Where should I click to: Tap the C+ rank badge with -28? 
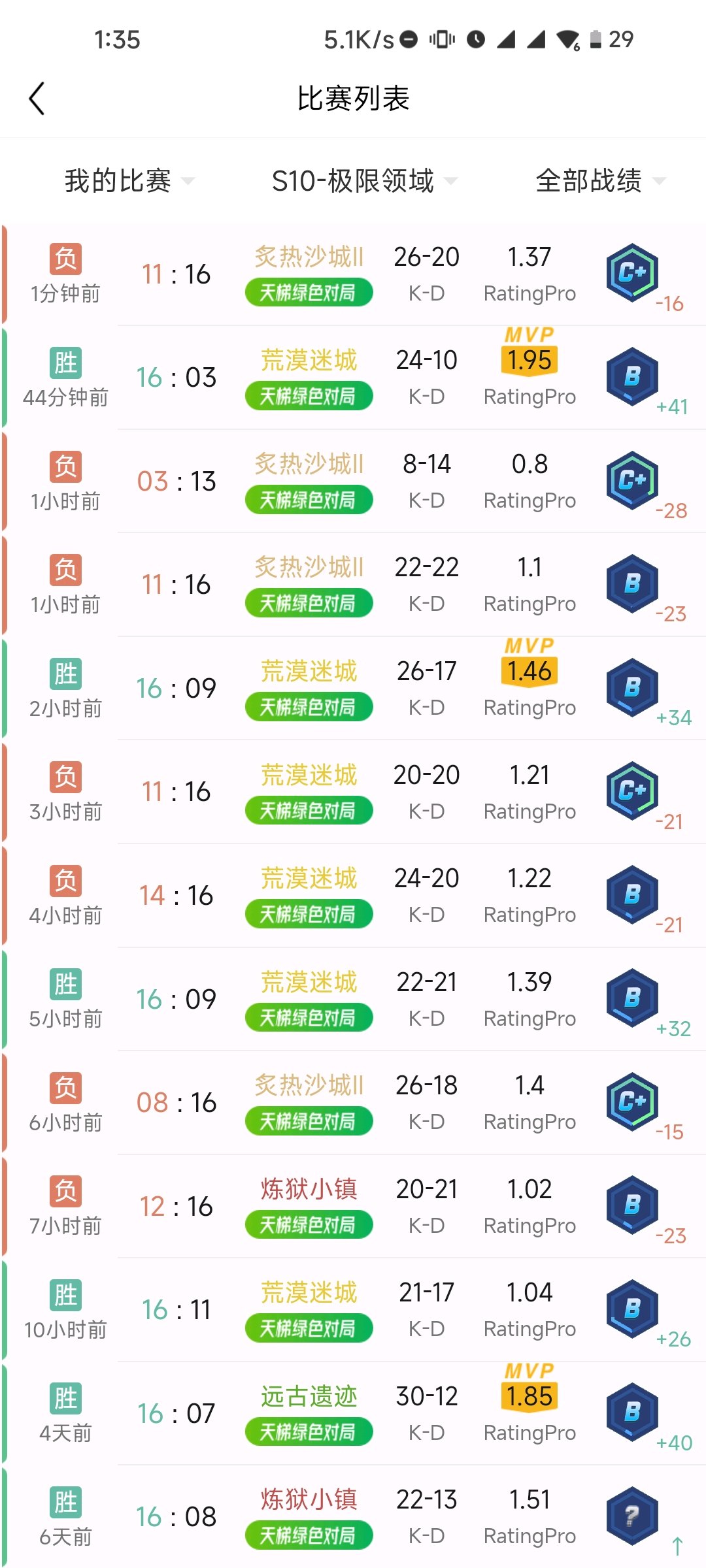[632, 480]
